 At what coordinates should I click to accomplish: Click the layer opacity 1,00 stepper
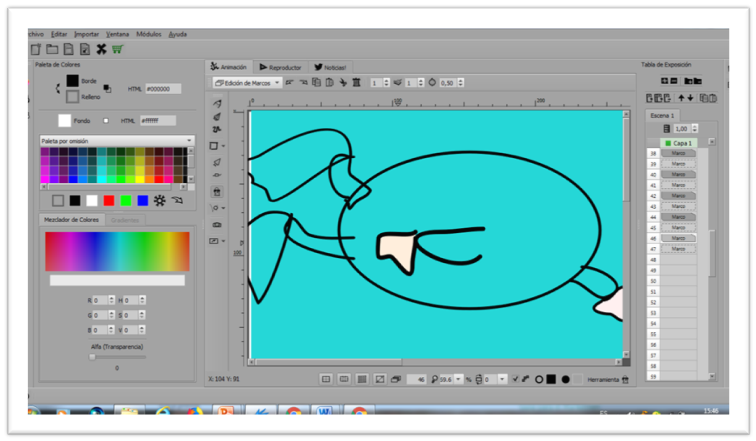695,129
